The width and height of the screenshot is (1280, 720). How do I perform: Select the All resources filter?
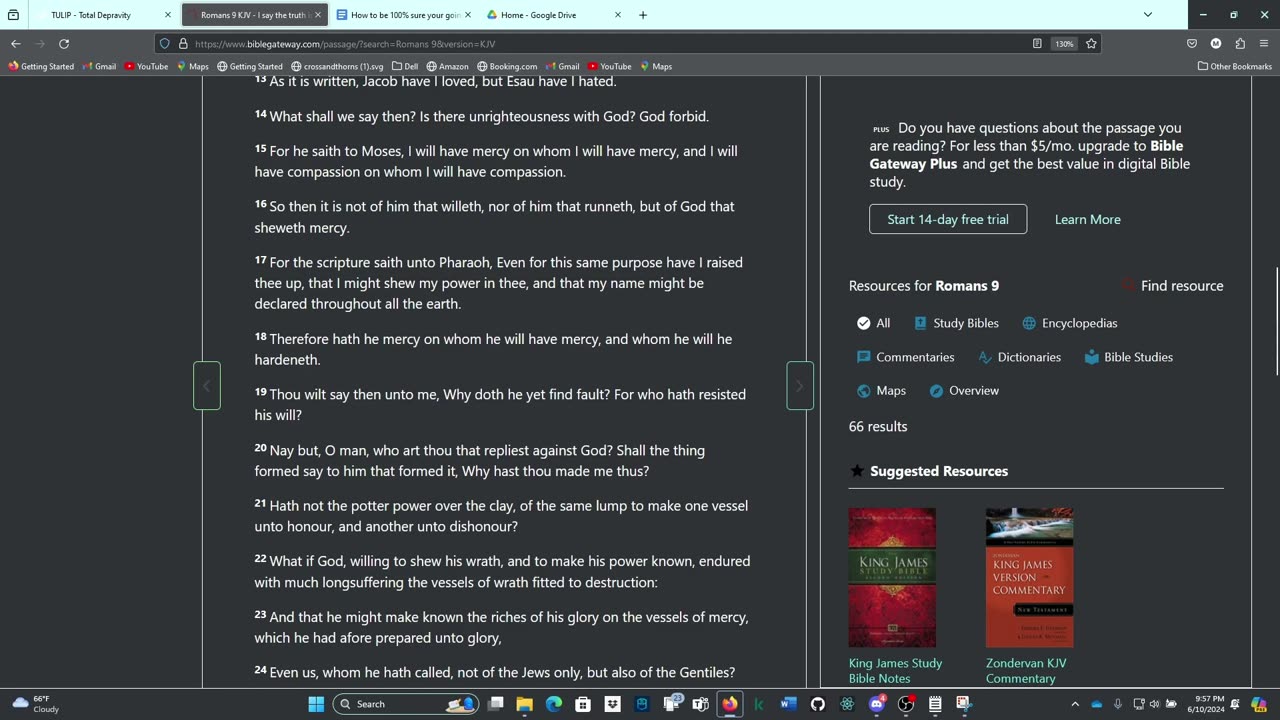click(x=873, y=323)
